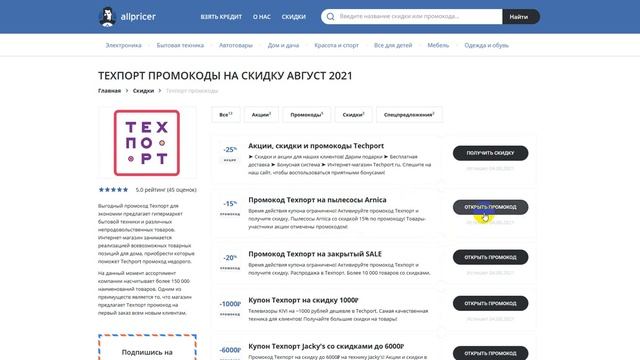This screenshot has width=640, height=360.
Task: Click the Найти search button
Action: point(521,17)
